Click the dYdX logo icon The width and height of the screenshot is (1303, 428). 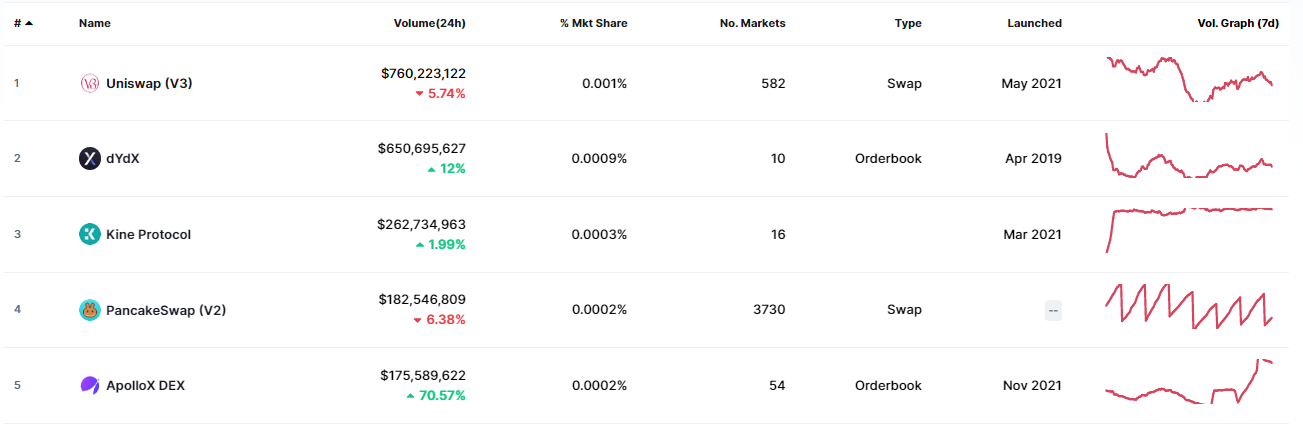(x=90, y=158)
